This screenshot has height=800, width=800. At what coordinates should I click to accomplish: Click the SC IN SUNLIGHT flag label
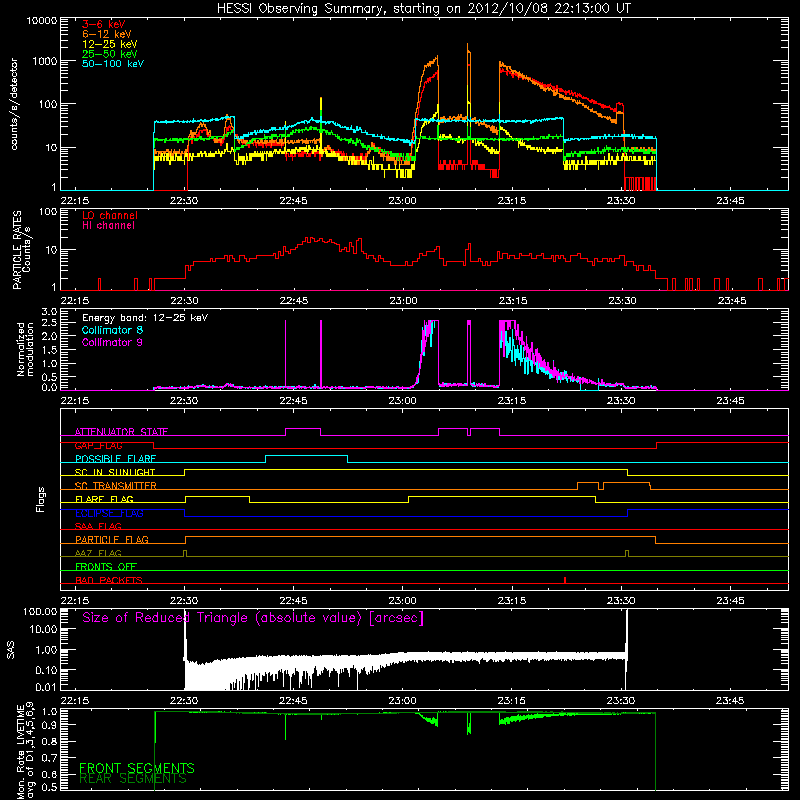point(115,472)
